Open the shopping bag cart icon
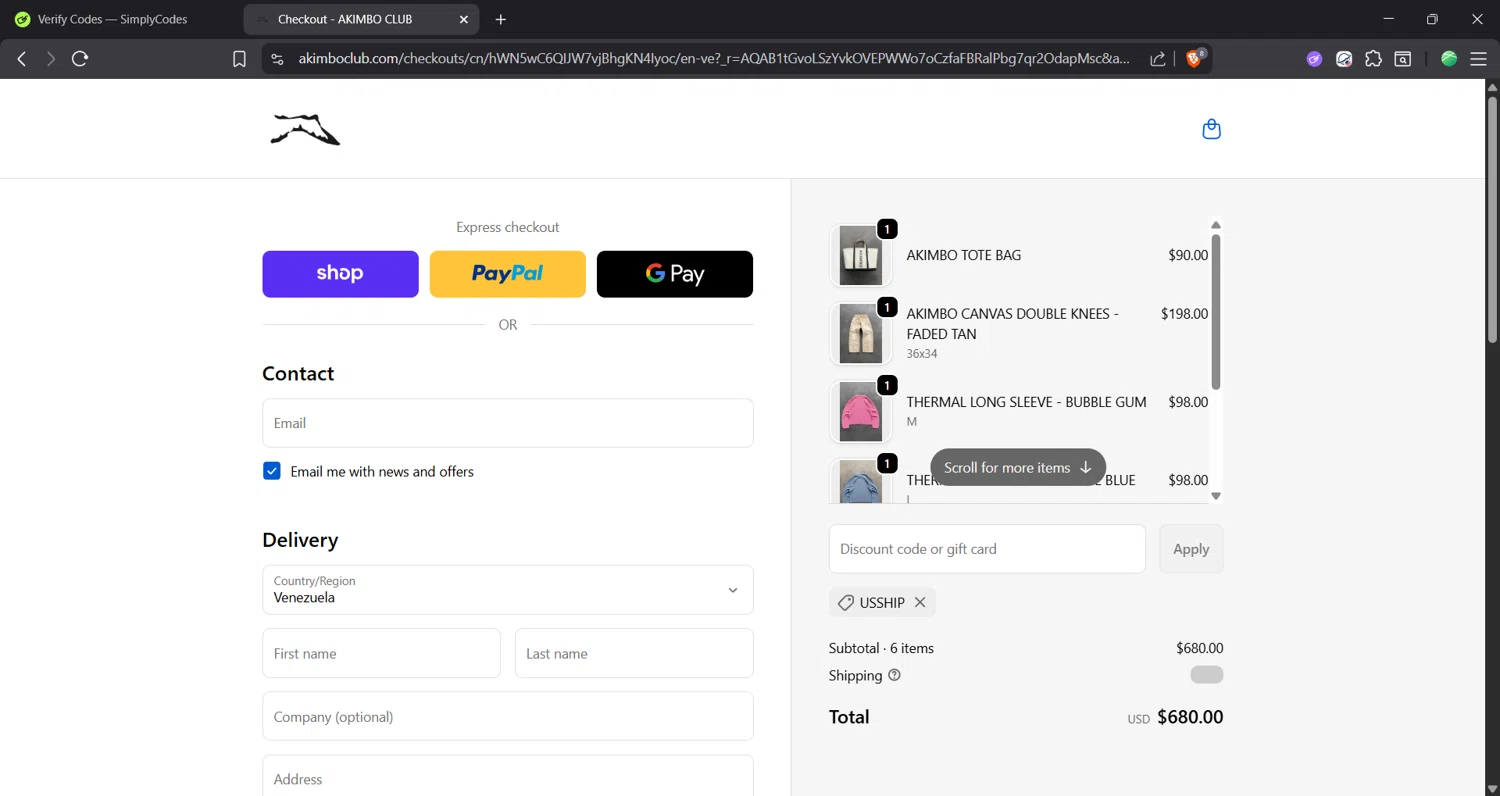The width and height of the screenshot is (1500, 796). pyautogui.click(x=1211, y=129)
